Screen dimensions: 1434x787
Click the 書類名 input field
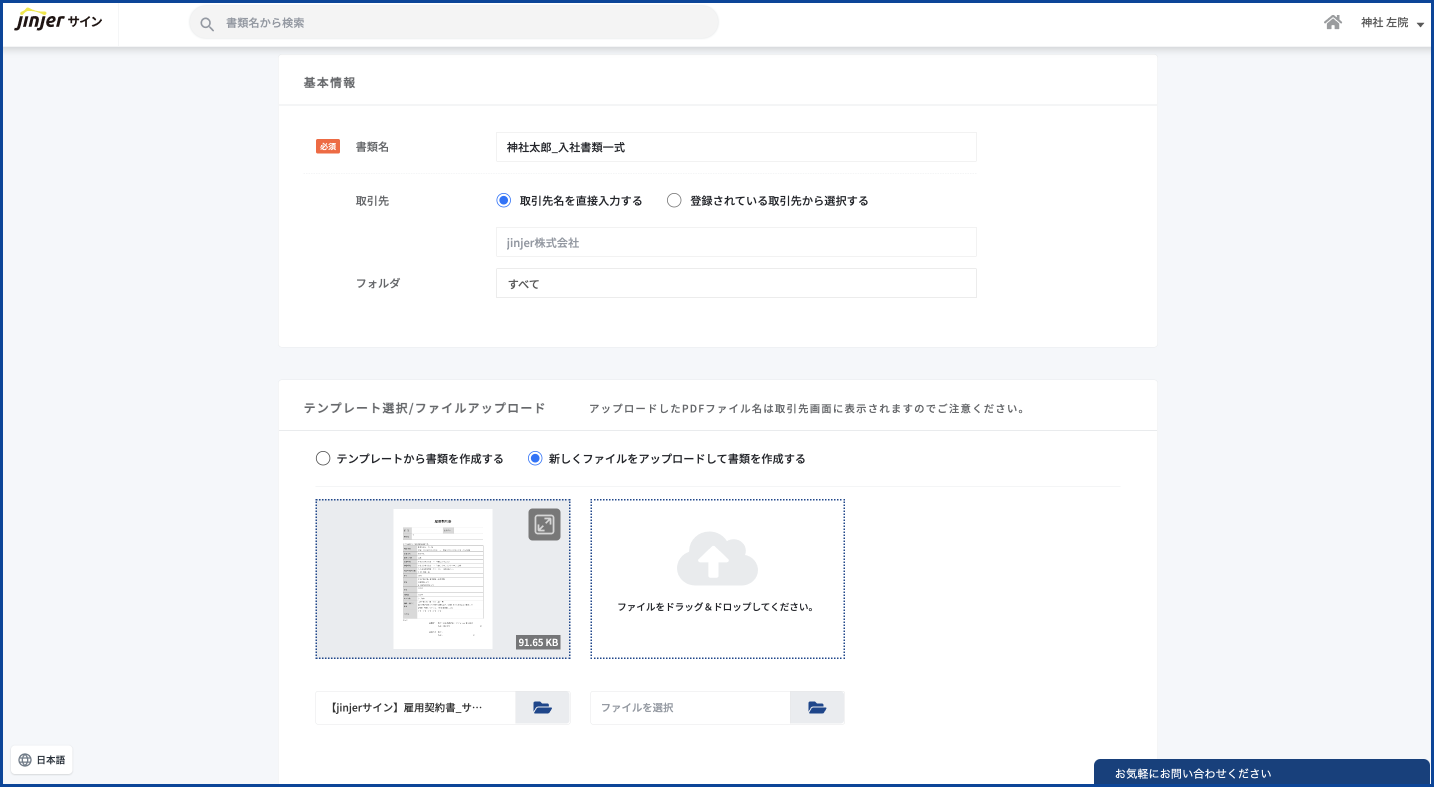tap(735, 147)
